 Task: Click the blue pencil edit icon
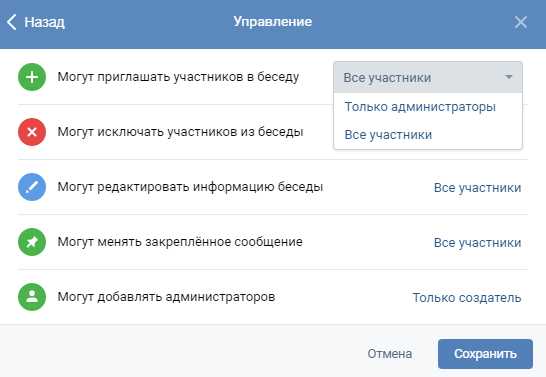coord(32,187)
